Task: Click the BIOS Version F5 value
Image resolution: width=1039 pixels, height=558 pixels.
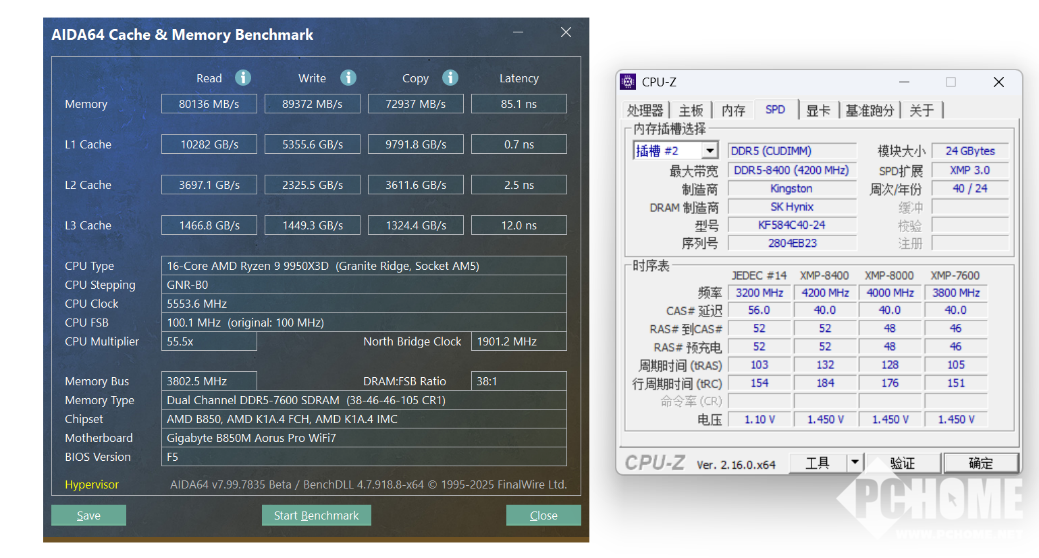Action: (364, 457)
